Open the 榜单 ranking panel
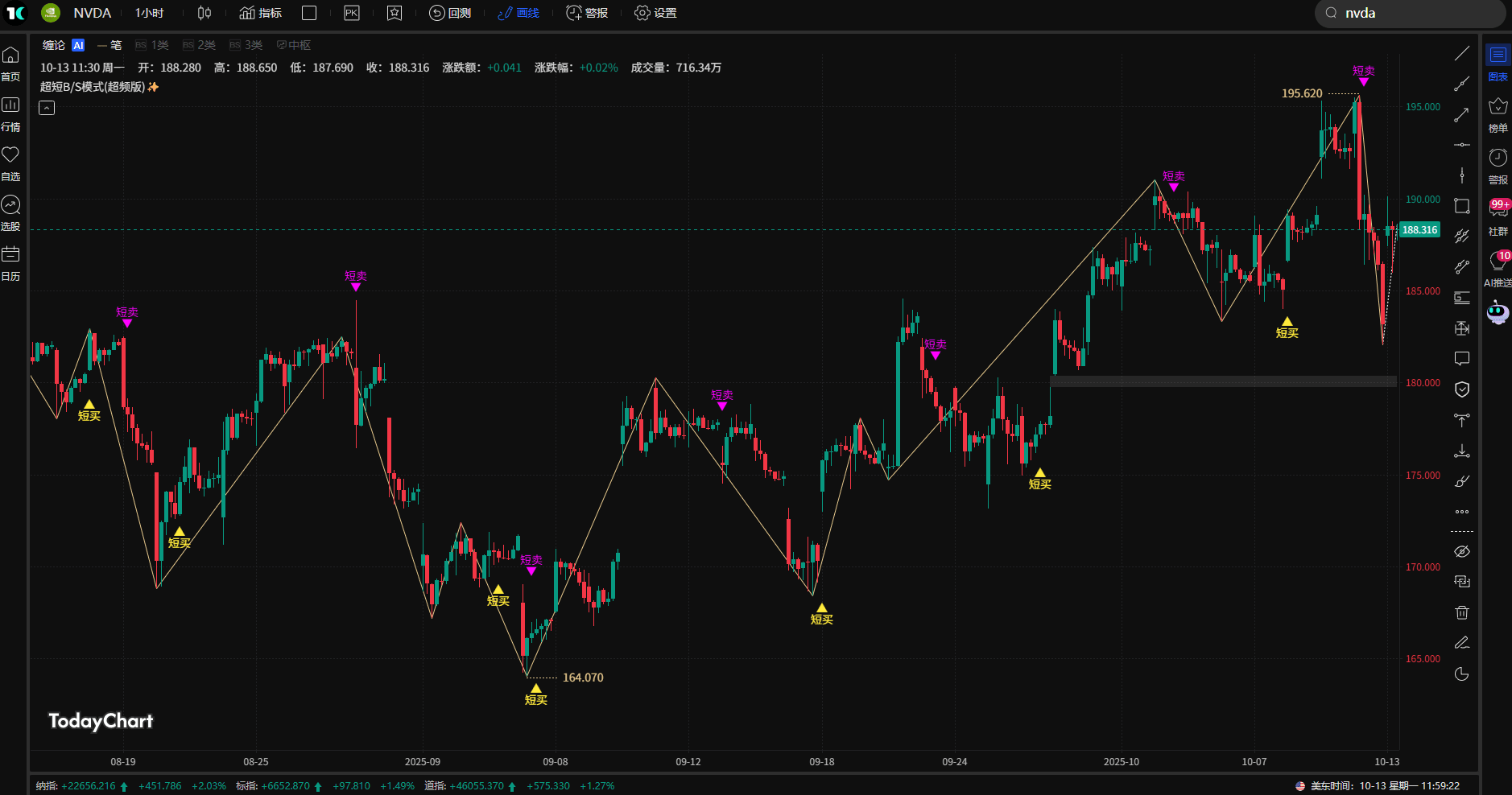 [x=1498, y=113]
